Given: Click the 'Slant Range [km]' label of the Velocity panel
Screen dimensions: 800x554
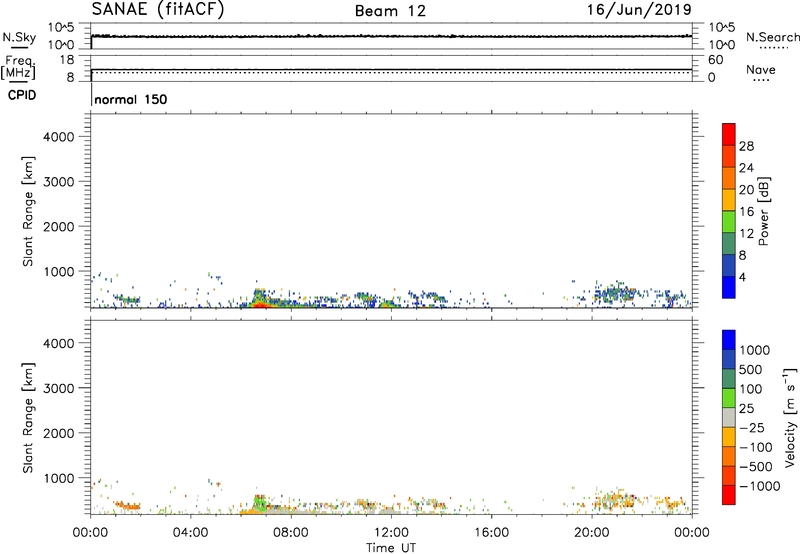Looking at the screenshot, I should (28, 418).
